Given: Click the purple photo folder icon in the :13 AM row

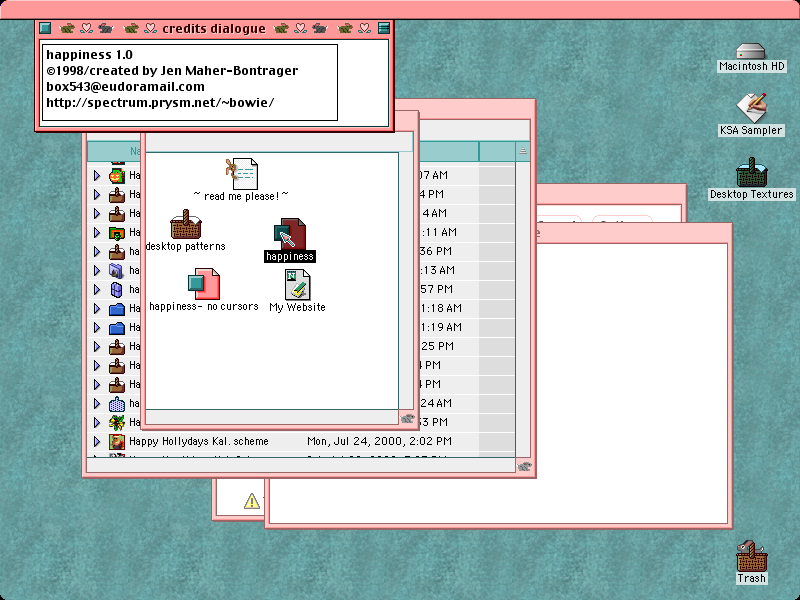Looking at the screenshot, I should [x=117, y=270].
